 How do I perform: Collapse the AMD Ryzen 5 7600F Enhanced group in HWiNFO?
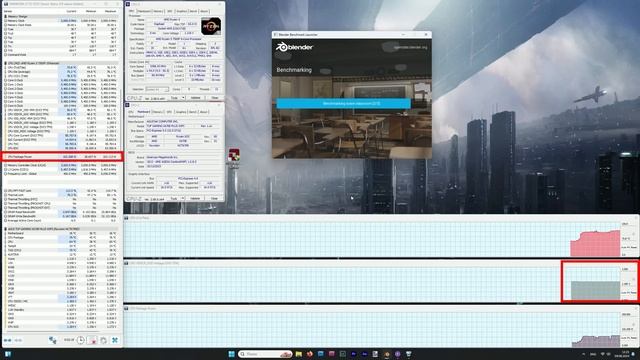pyautogui.click(x=5, y=63)
